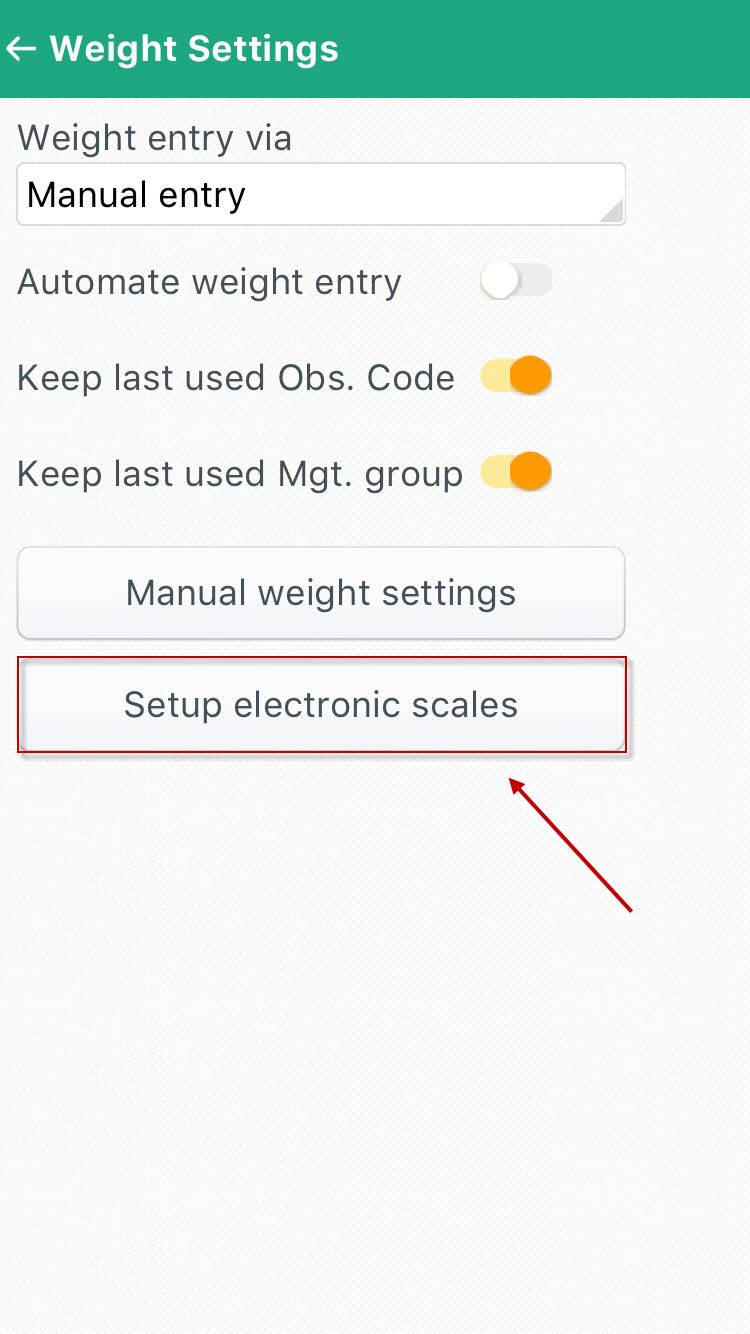
Task: Open the Weight entry via dropdown
Action: (x=321, y=194)
